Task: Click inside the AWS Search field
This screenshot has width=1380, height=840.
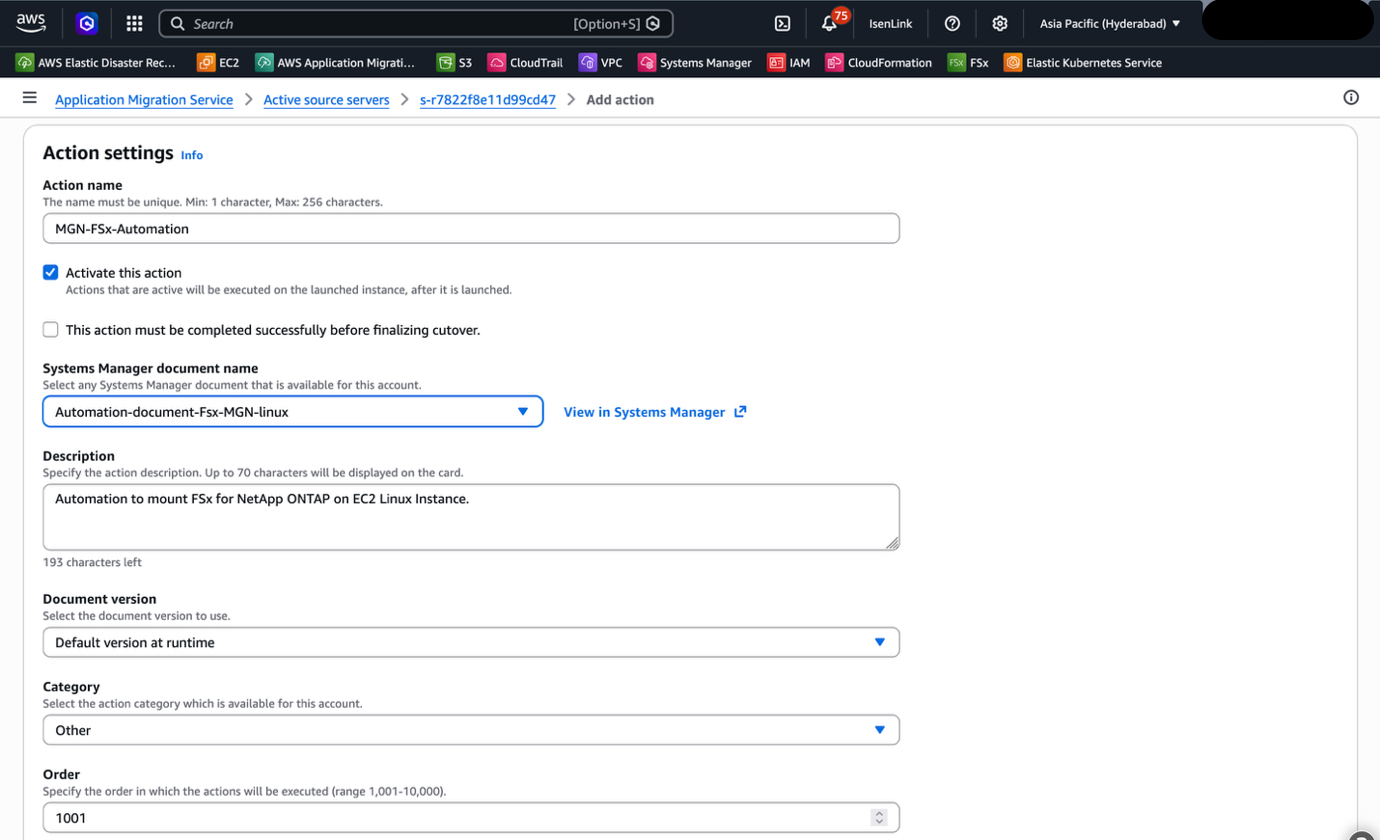Action: pos(415,23)
